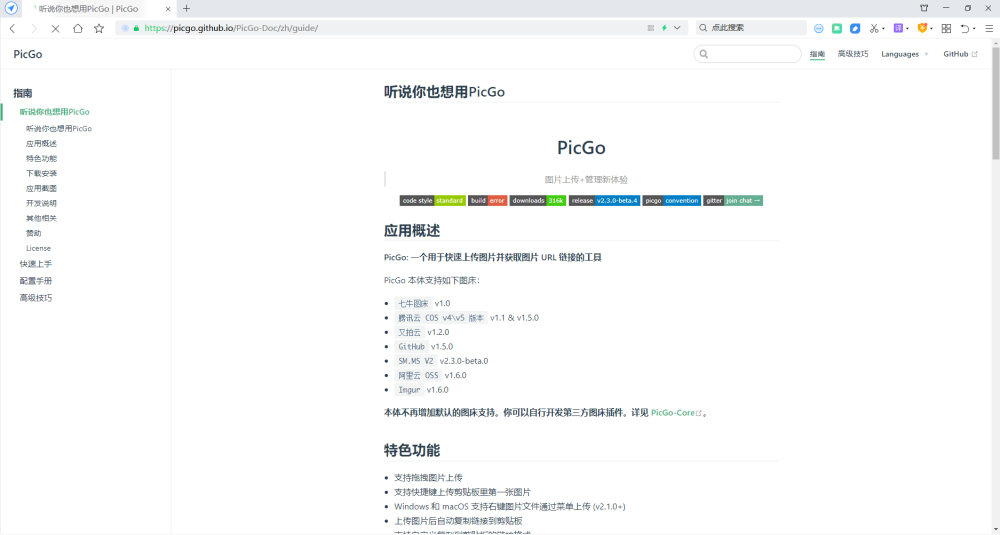Image resolution: width=1000 pixels, height=535 pixels.
Task: Go back using the browser back arrow
Action: (x=12, y=28)
